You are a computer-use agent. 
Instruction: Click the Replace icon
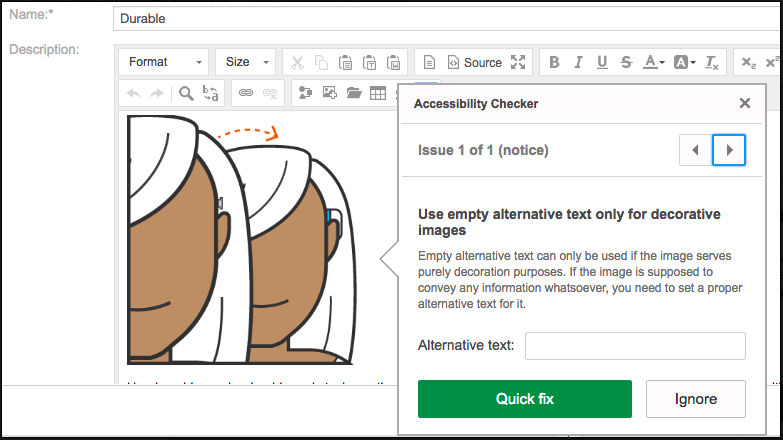pyautogui.click(x=211, y=93)
